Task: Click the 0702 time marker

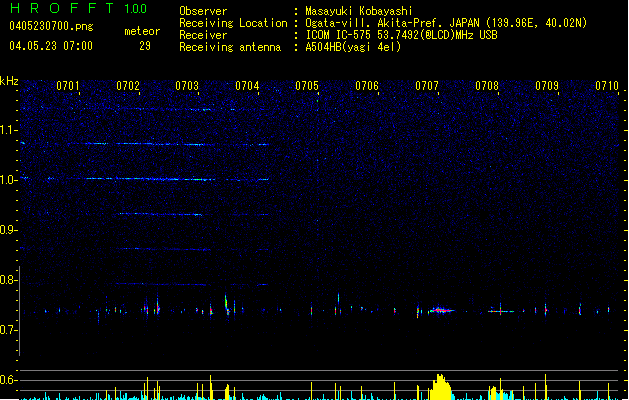Action: [128, 86]
